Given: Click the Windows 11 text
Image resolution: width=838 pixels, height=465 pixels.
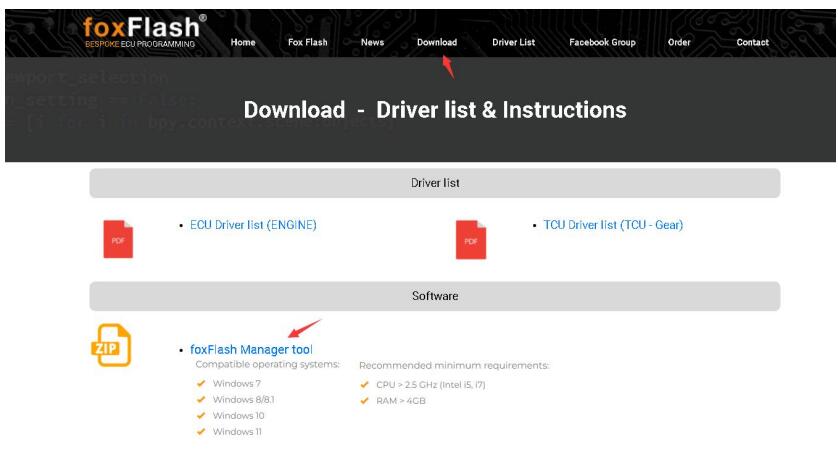Looking at the screenshot, I should click(237, 431).
